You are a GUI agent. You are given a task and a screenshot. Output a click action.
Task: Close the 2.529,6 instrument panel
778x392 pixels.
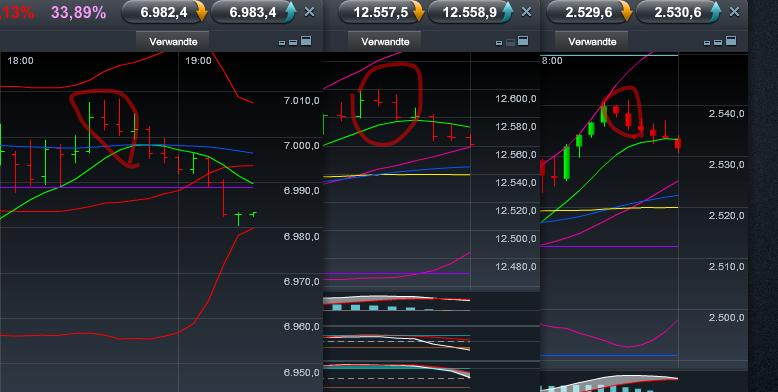pos(734,12)
